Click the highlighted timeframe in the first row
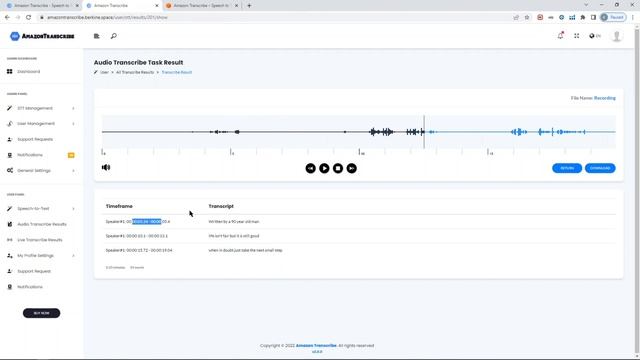 147,222
